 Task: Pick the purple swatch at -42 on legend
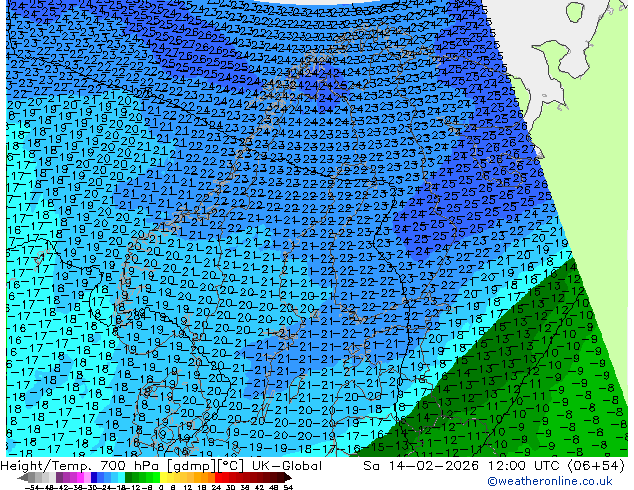tap(59, 478)
